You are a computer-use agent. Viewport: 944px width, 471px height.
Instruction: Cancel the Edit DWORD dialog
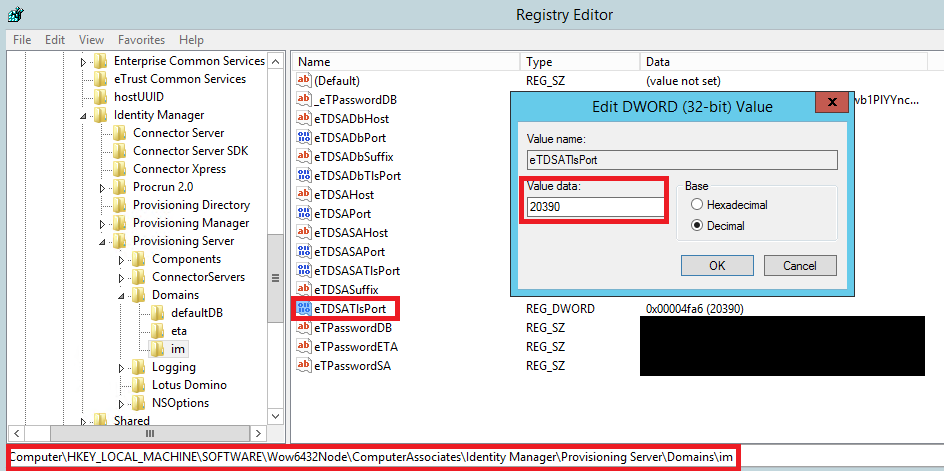tap(800, 265)
